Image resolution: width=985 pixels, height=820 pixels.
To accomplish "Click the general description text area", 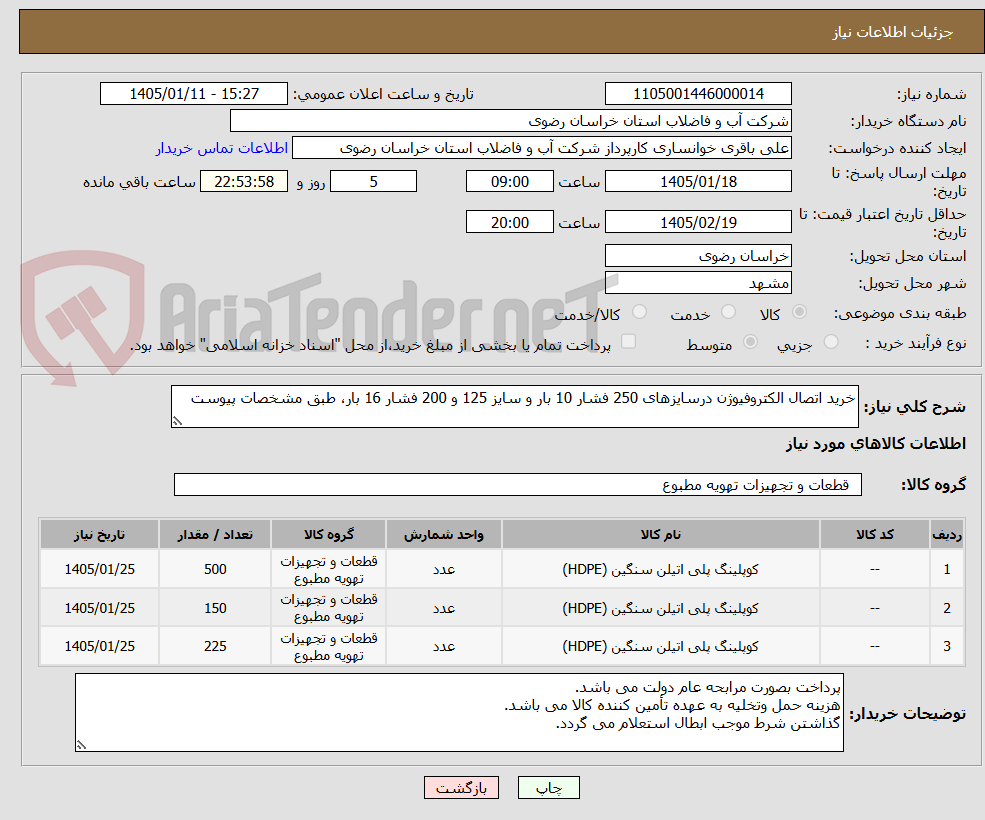I will (514, 407).
